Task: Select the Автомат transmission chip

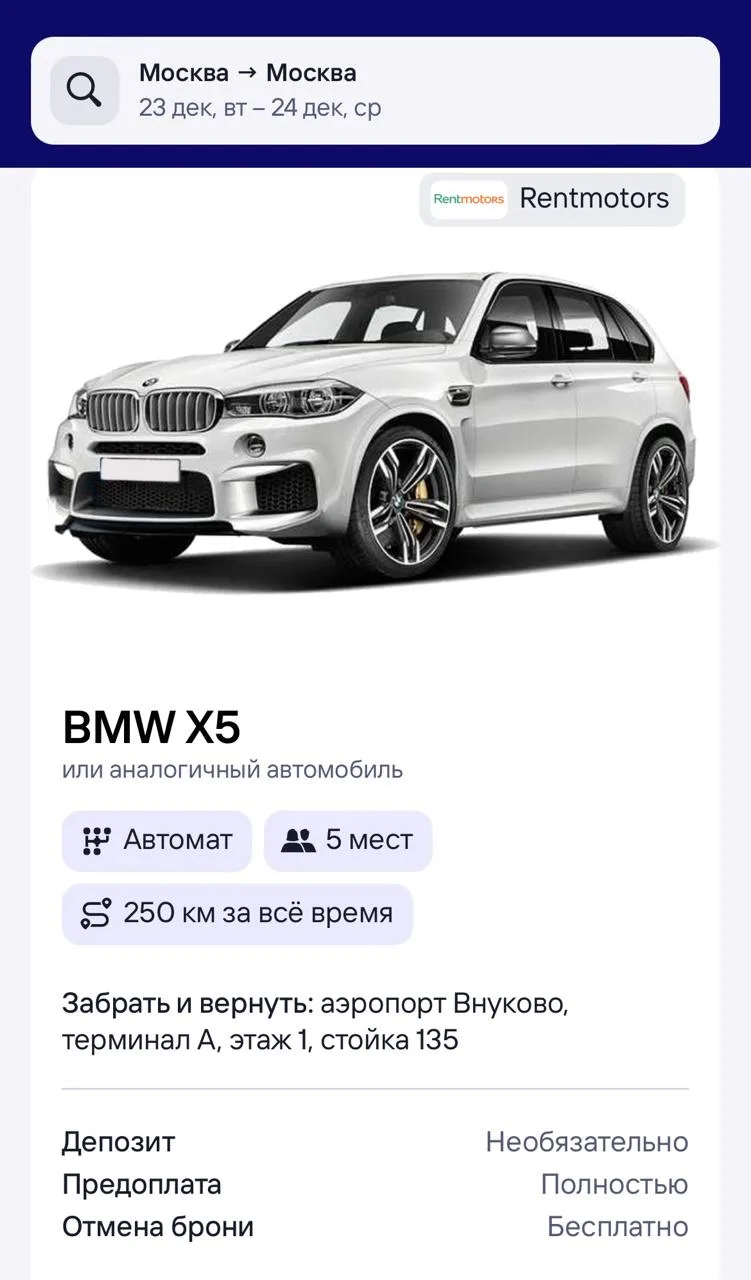Action: [x=157, y=841]
